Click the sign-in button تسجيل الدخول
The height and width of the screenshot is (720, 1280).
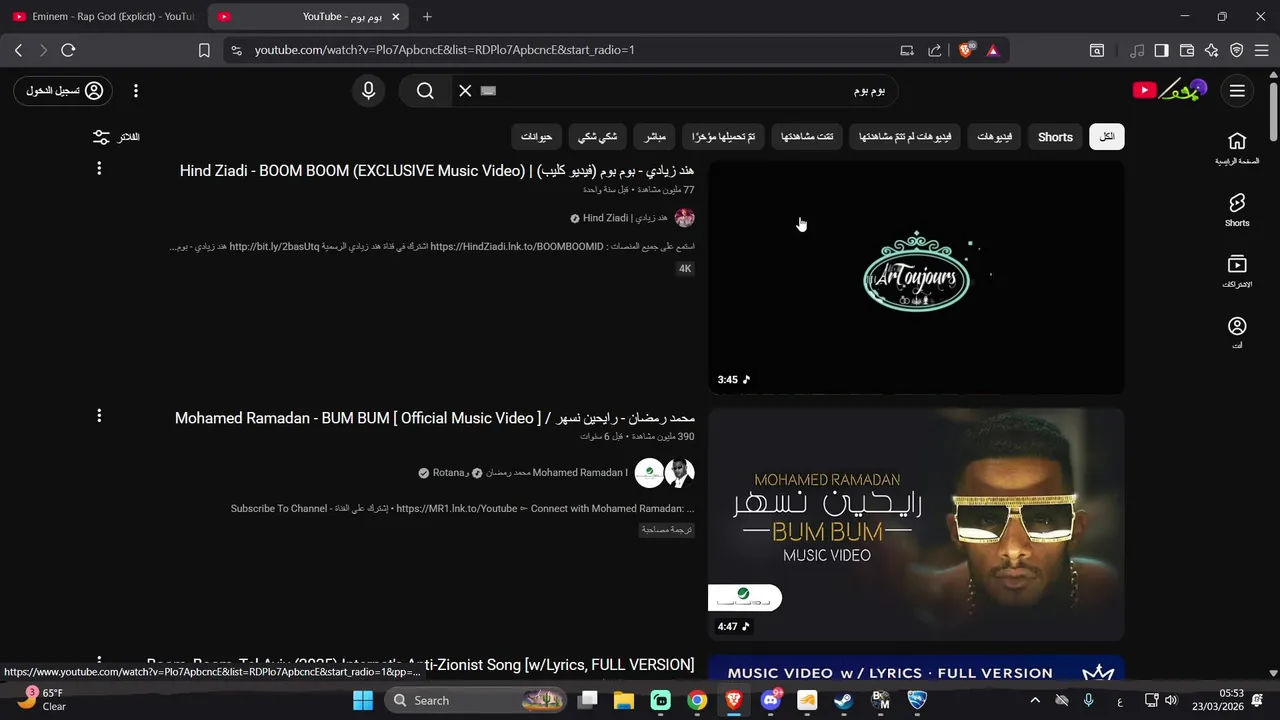pyautogui.click(x=63, y=91)
